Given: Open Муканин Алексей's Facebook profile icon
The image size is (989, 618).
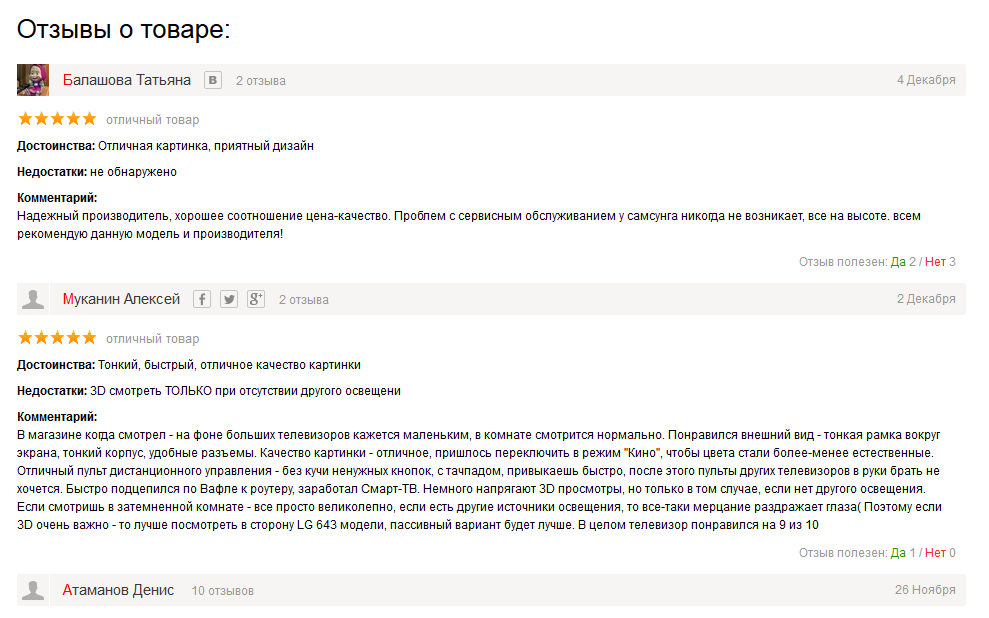Looking at the screenshot, I should click(202, 299).
